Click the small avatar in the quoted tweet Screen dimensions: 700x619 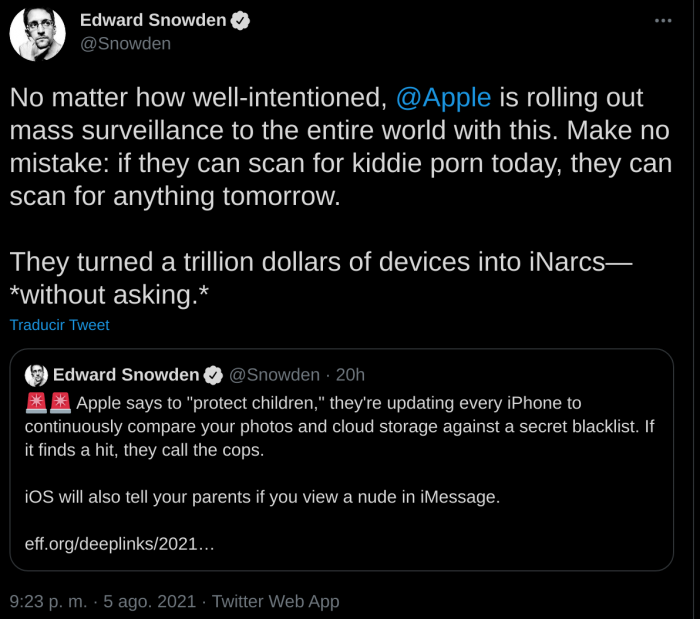(x=36, y=375)
